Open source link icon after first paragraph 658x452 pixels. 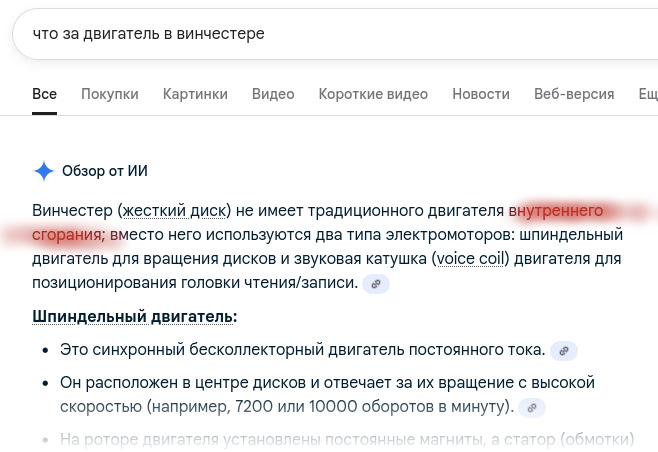[x=376, y=284]
